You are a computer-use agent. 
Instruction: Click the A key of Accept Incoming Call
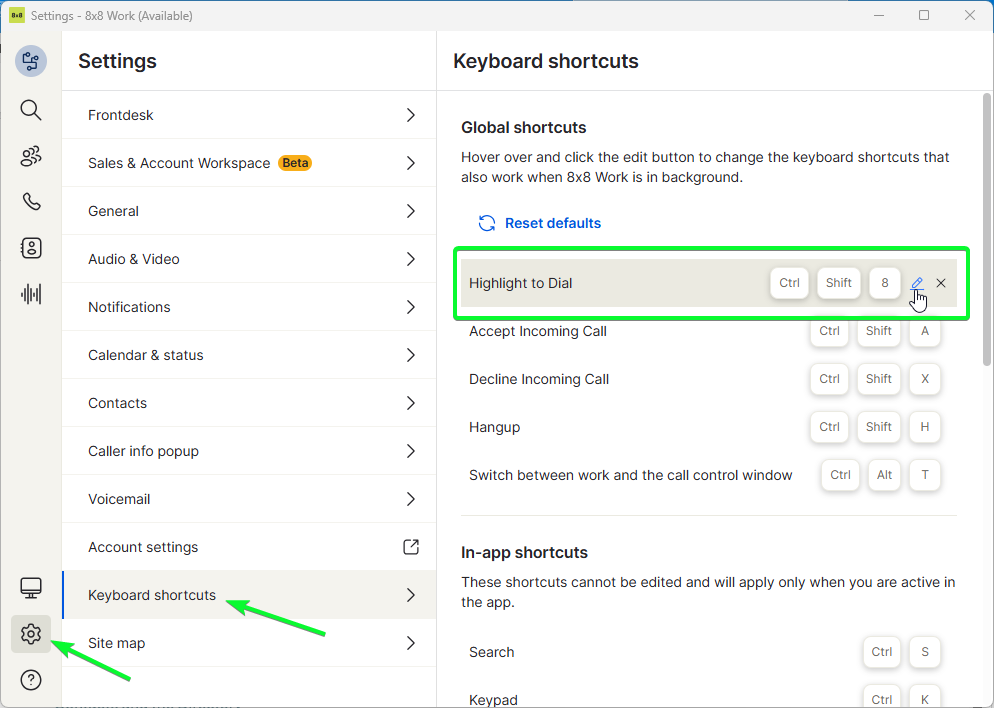click(925, 331)
